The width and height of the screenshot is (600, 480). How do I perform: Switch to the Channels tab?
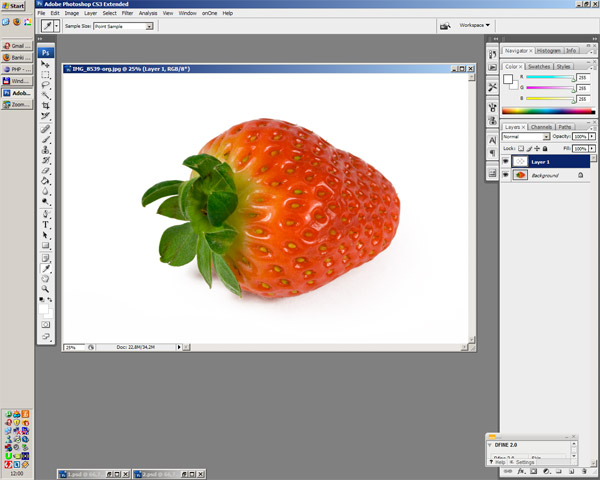pos(541,127)
